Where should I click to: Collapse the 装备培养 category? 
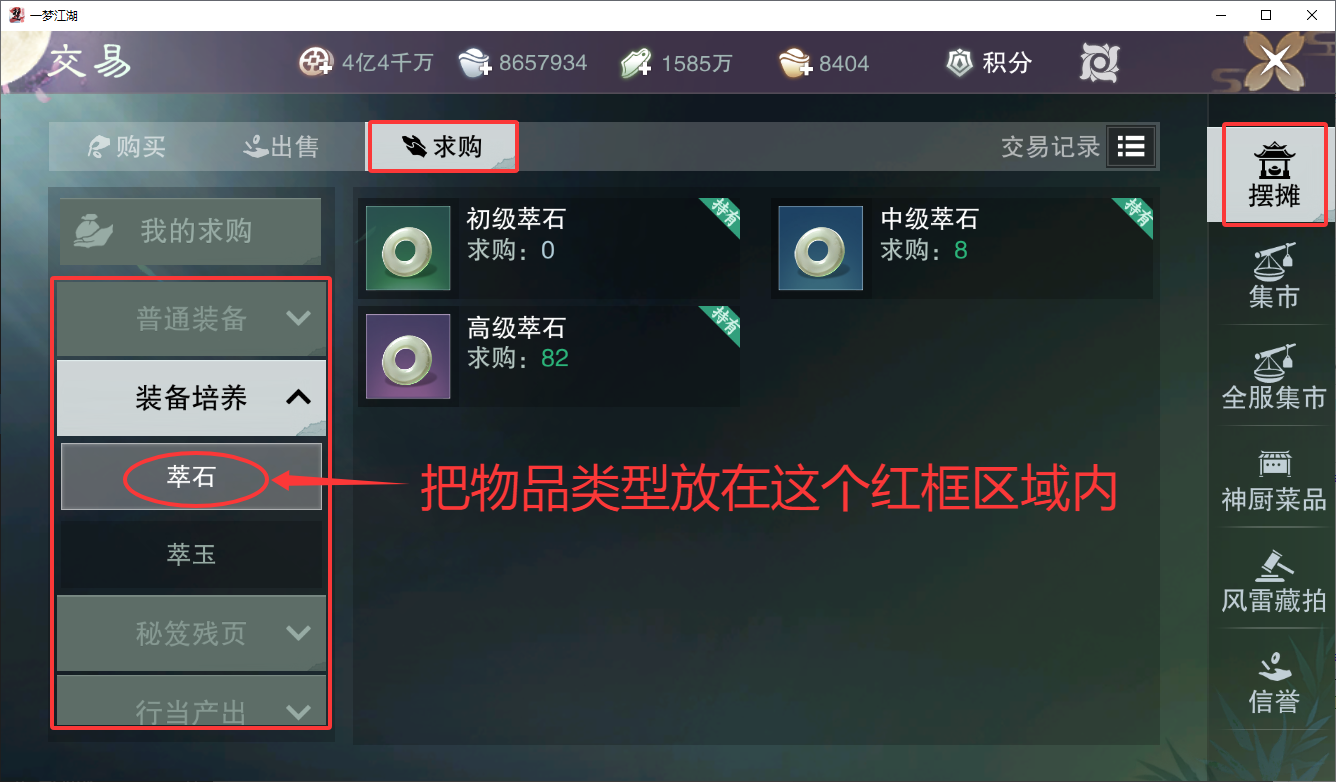click(x=192, y=398)
